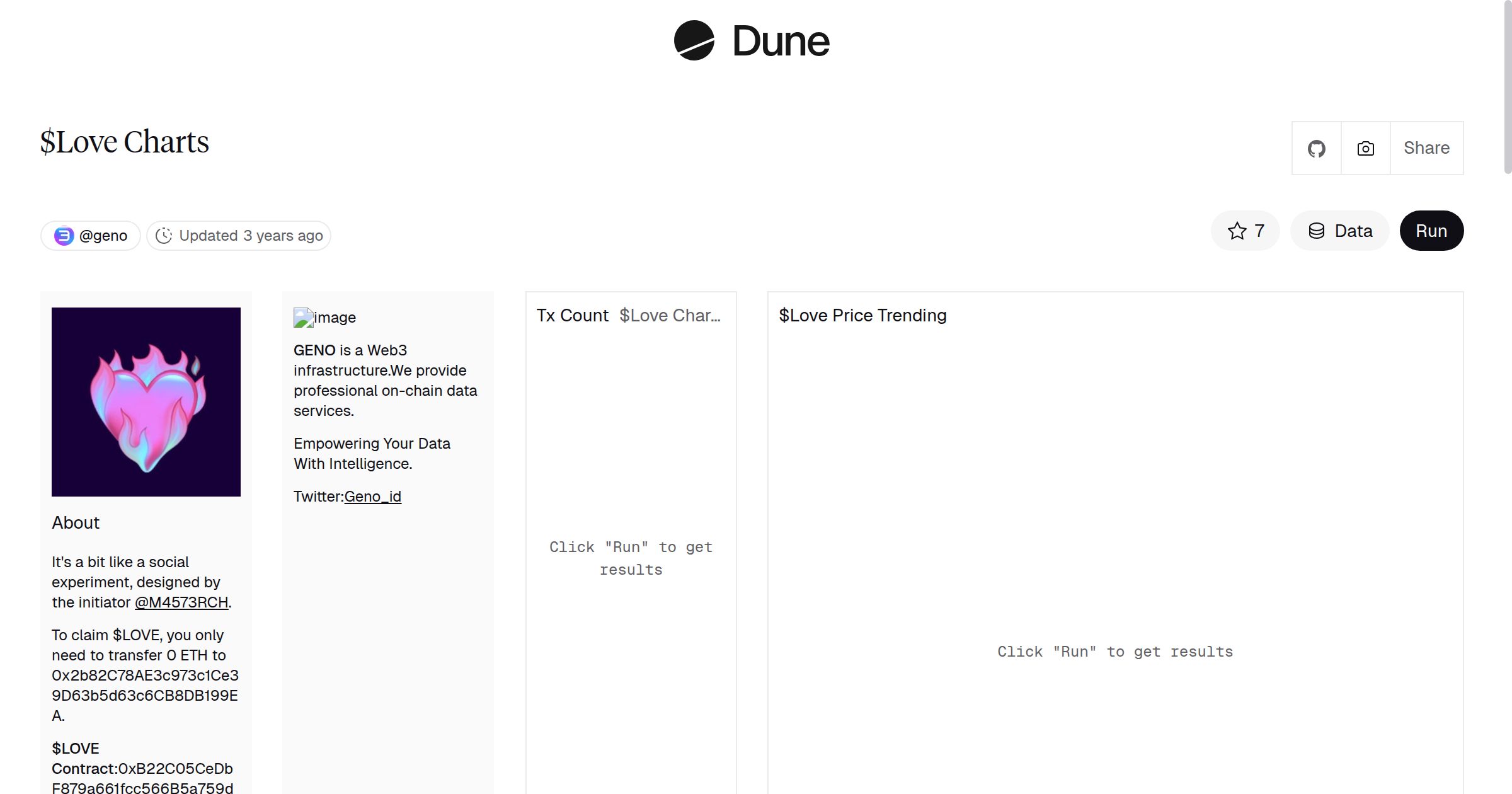Click the star icon showing 7 favorites

tap(1237, 231)
